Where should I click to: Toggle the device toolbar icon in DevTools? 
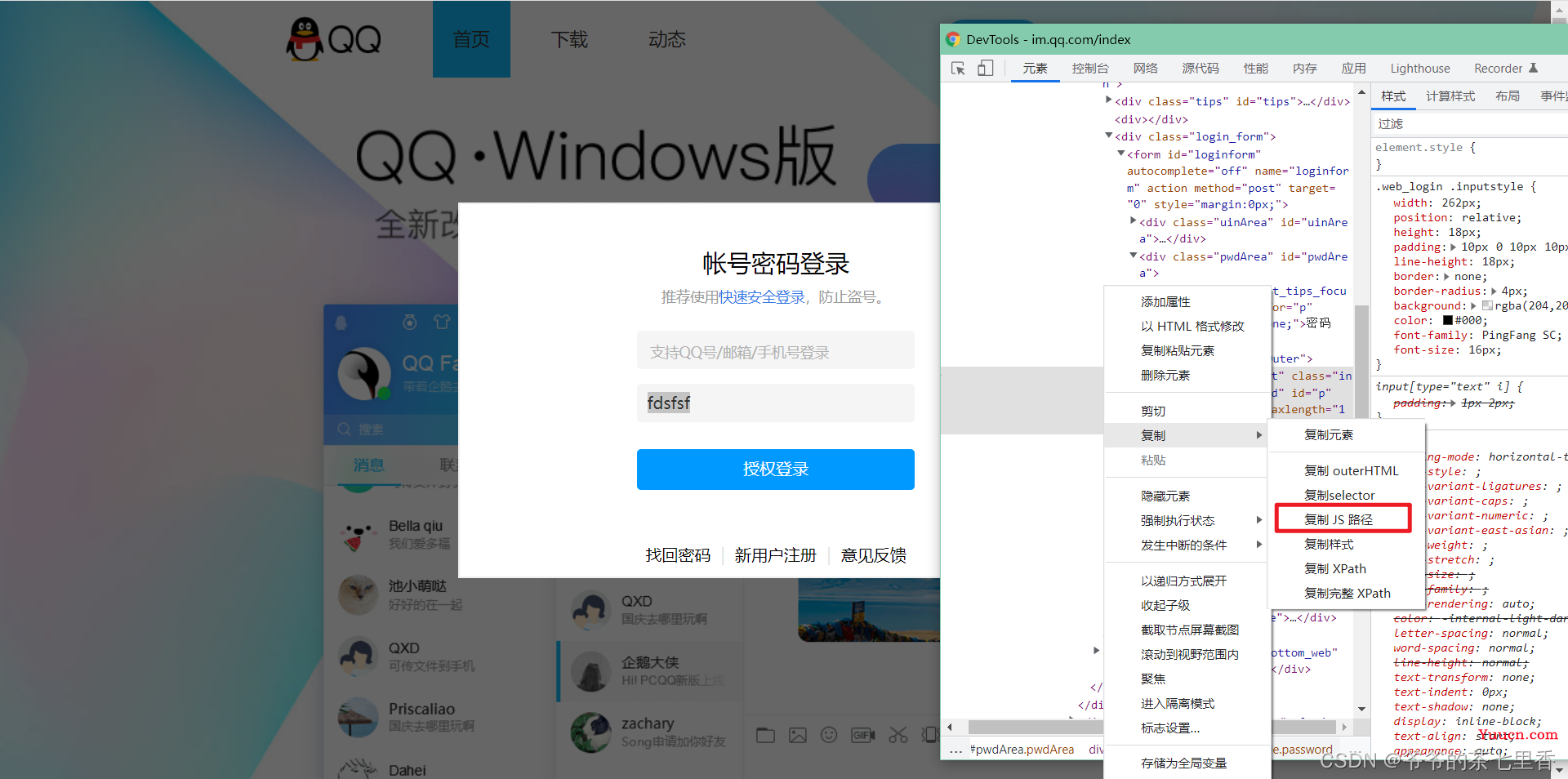(x=986, y=69)
